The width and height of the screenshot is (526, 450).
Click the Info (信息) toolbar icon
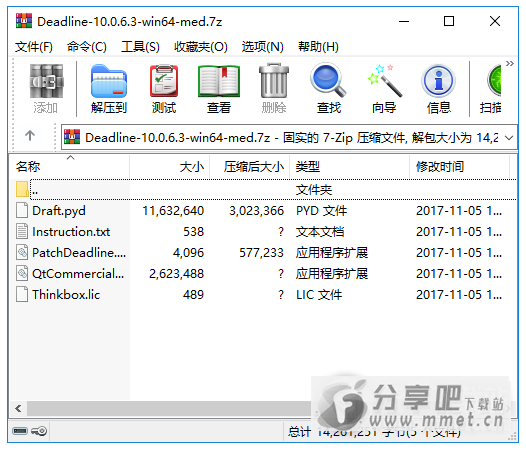(x=438, y=81)
